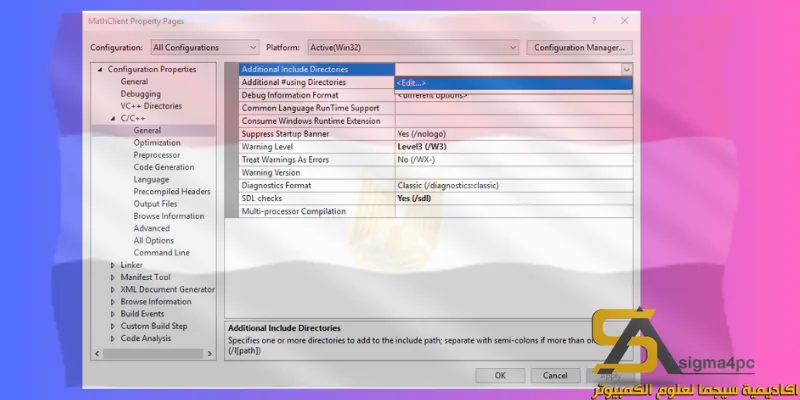Click the tree scrollbar right arrow
The height and width of the screenshot is (400, 800).
(210, 354)
